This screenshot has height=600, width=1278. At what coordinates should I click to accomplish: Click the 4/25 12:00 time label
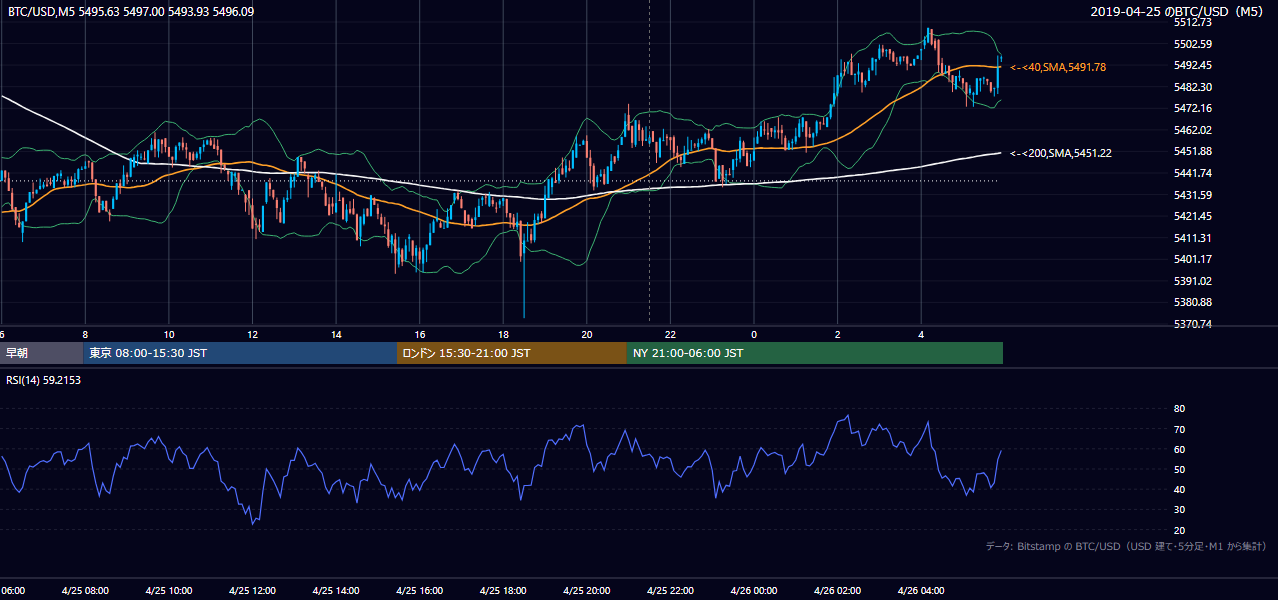point(251,591)
